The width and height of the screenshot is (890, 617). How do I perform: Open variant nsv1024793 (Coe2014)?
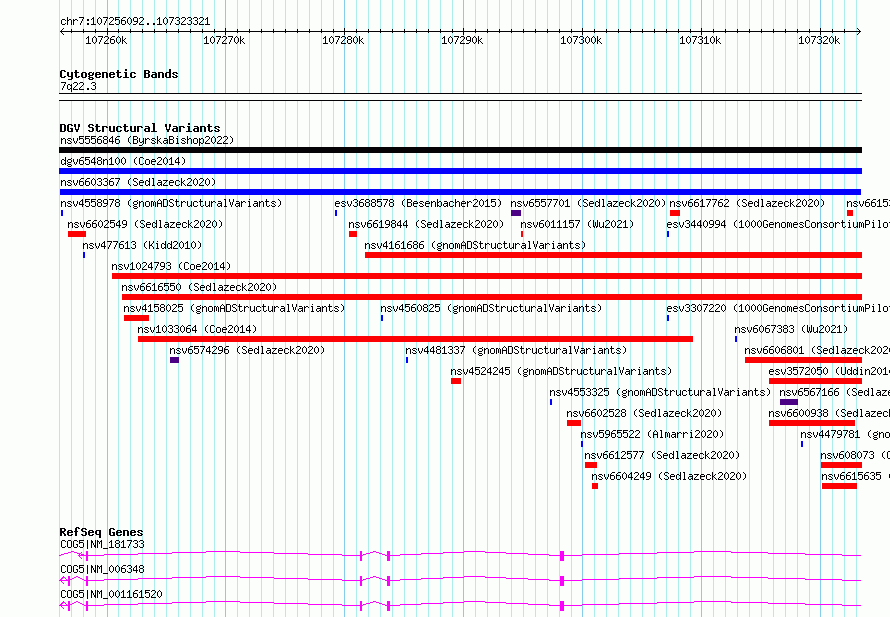click(171, 266)
